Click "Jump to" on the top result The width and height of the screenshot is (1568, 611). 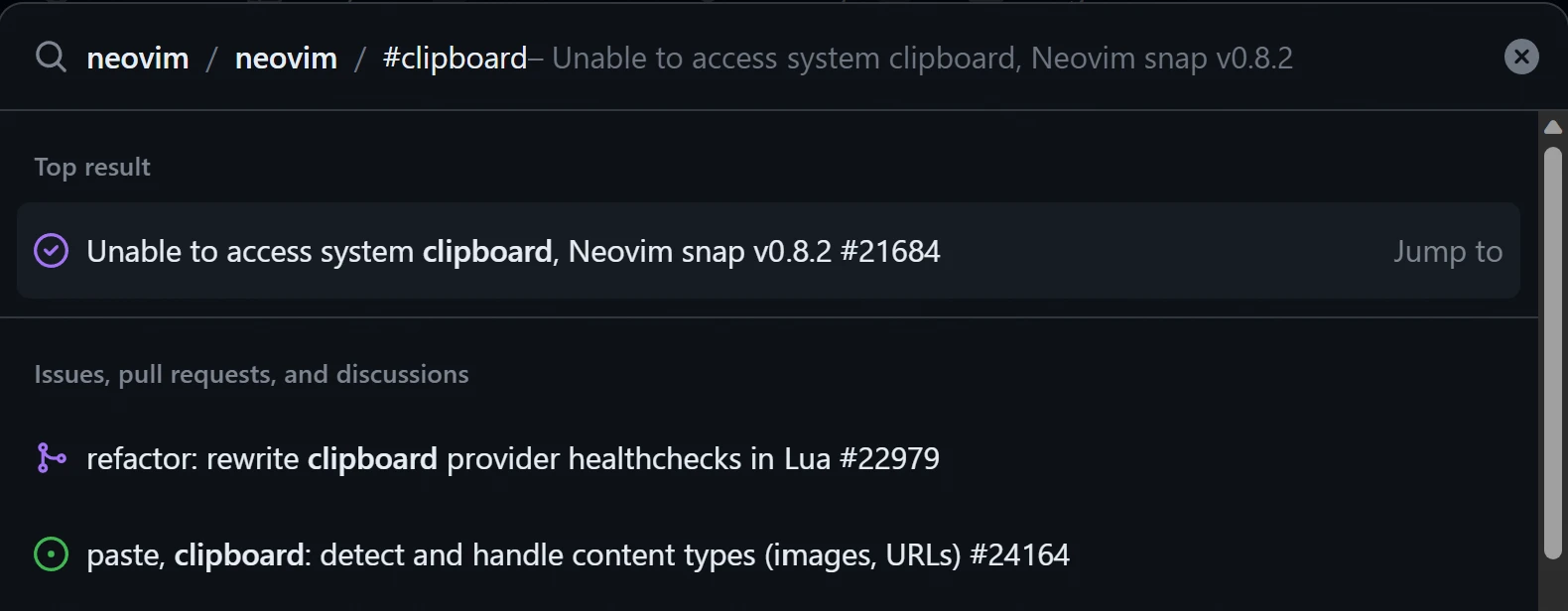tap(1447, 252)
